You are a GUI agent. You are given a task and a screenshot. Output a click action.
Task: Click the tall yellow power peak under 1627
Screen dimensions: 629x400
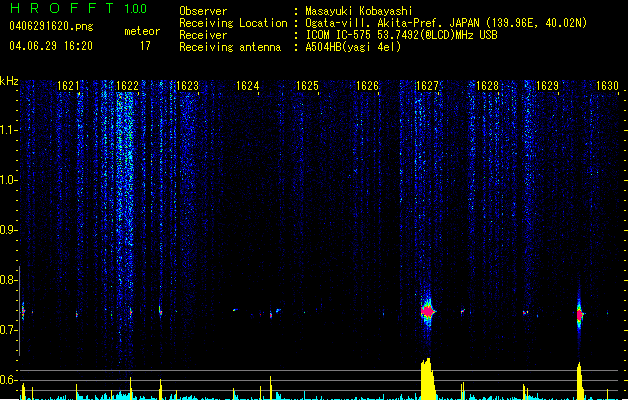point(428,379)
